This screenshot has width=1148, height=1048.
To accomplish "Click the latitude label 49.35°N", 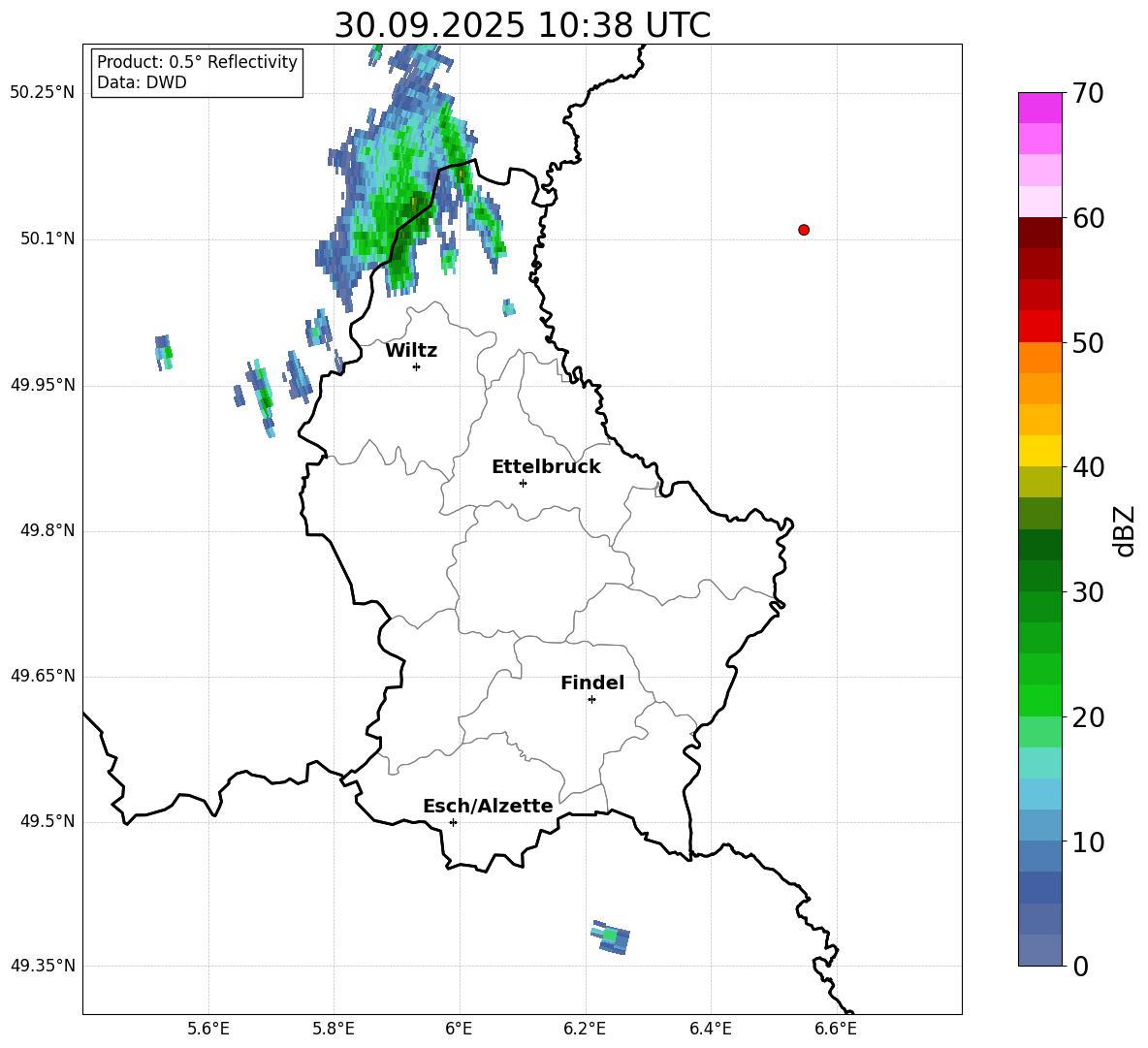I will 43,966.
